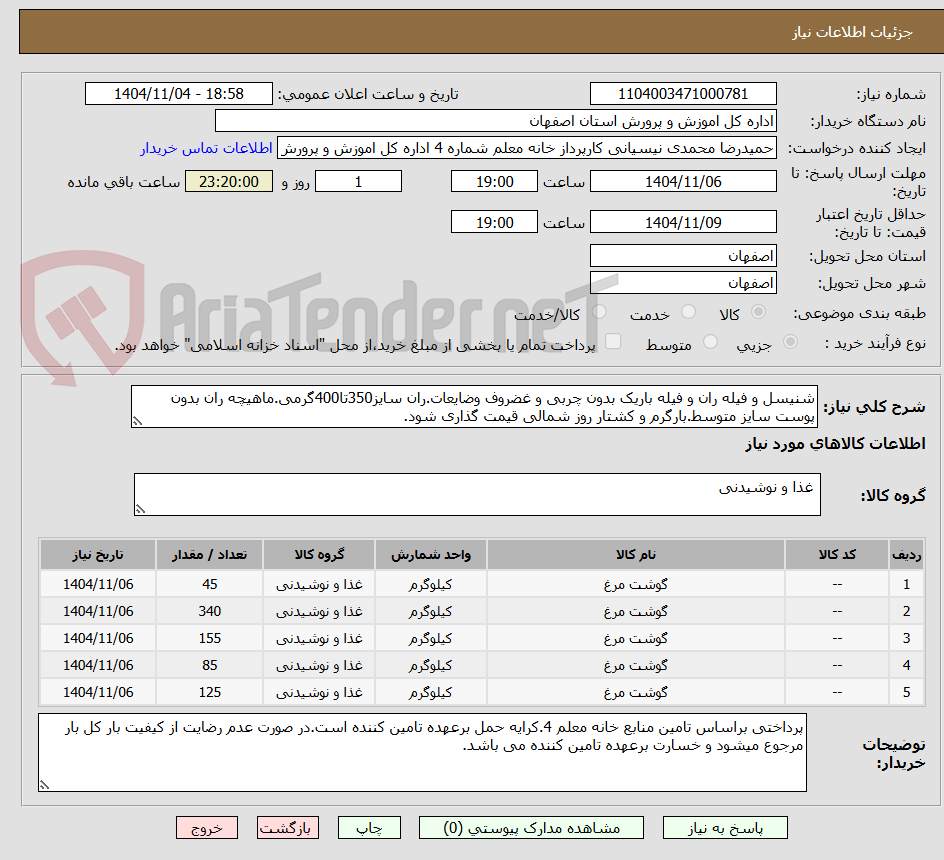Click the نام کالا column header
The height and width of the screenshot is (860, 944).
(x=636, y=555)
